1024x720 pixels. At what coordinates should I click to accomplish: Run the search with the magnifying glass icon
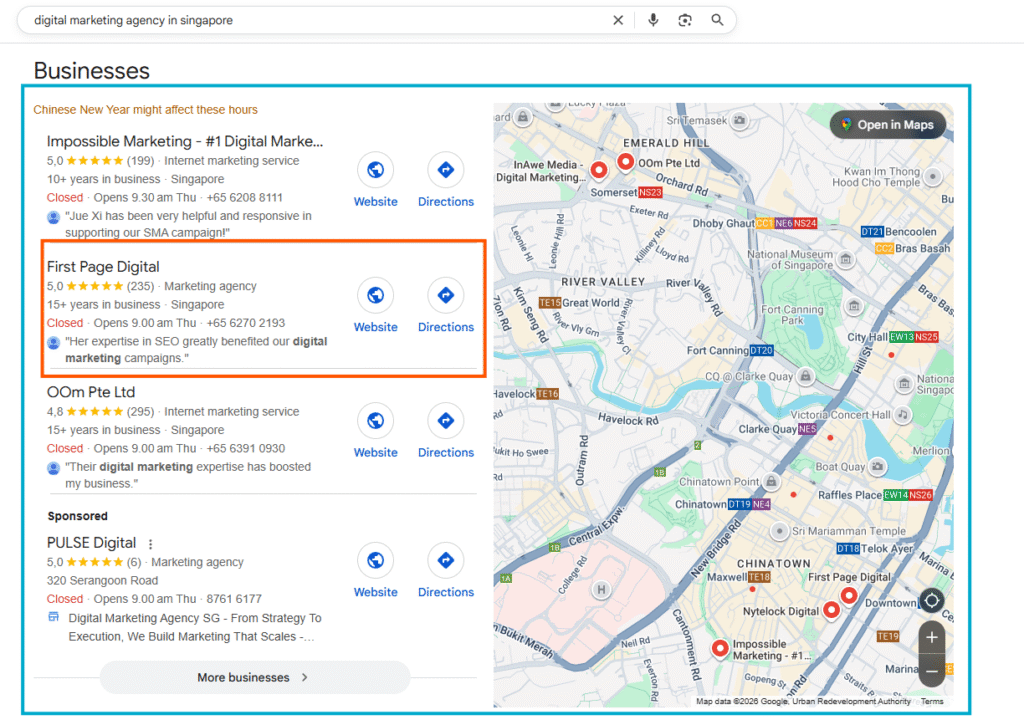point(717,19)
